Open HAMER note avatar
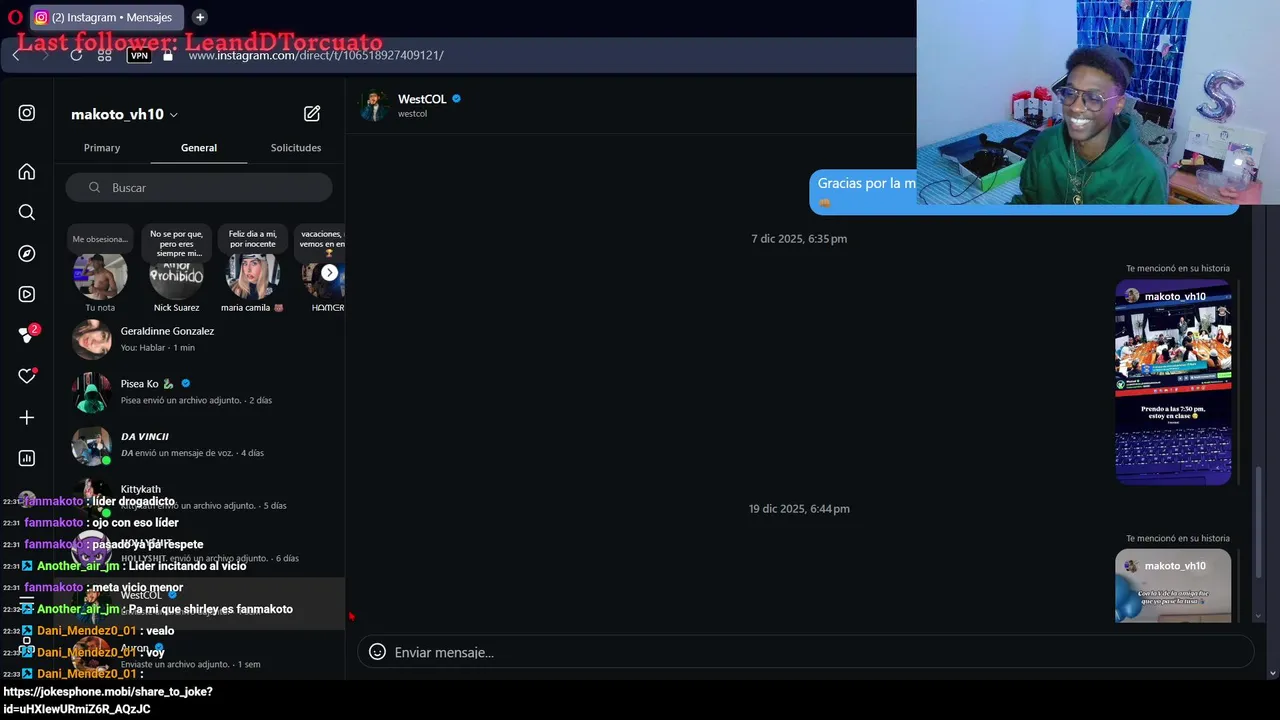The width and height of the screenshot is (1280, 720). pos(325,280)
